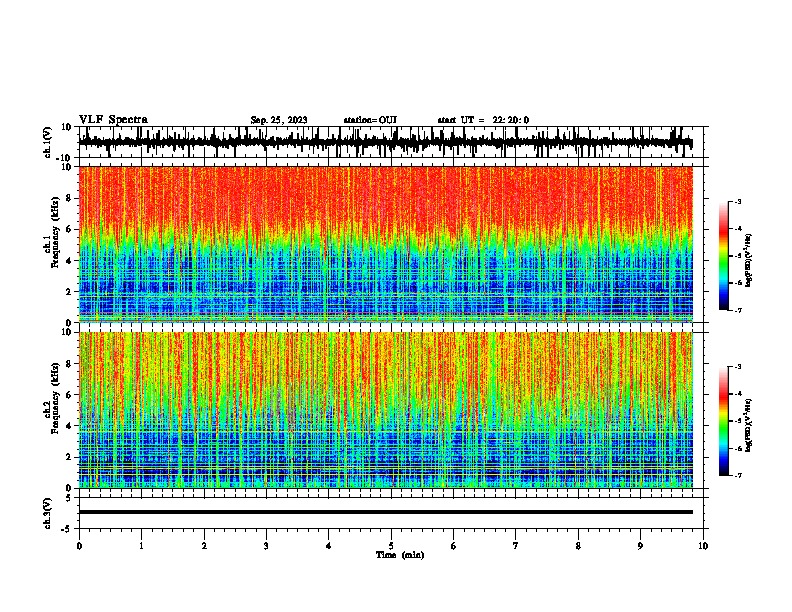Click the "5" tick on ch.3(V) axis
The height and width of the screenshot is (612, 792).
coord(70,498)
